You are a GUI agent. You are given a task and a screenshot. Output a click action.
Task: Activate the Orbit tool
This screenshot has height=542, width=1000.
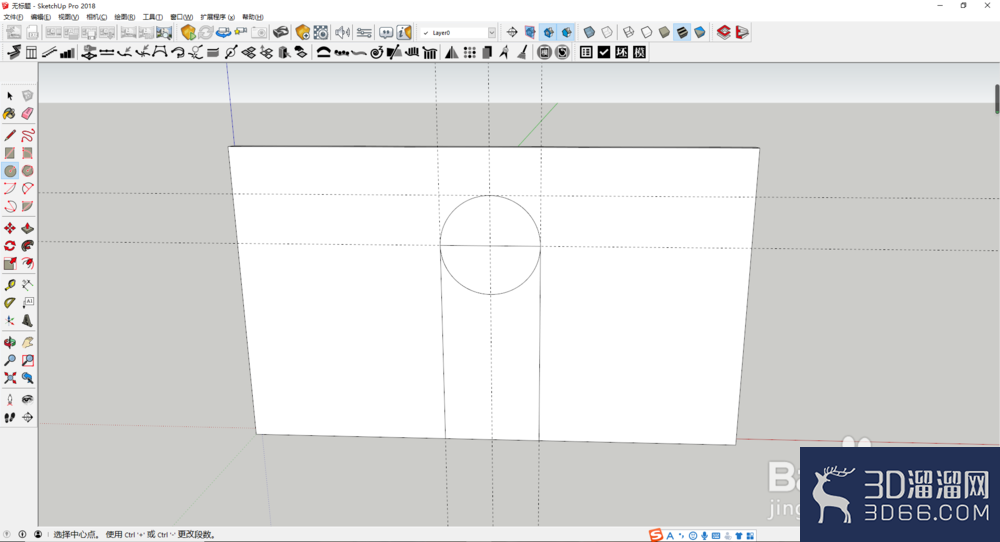(10, 342)
